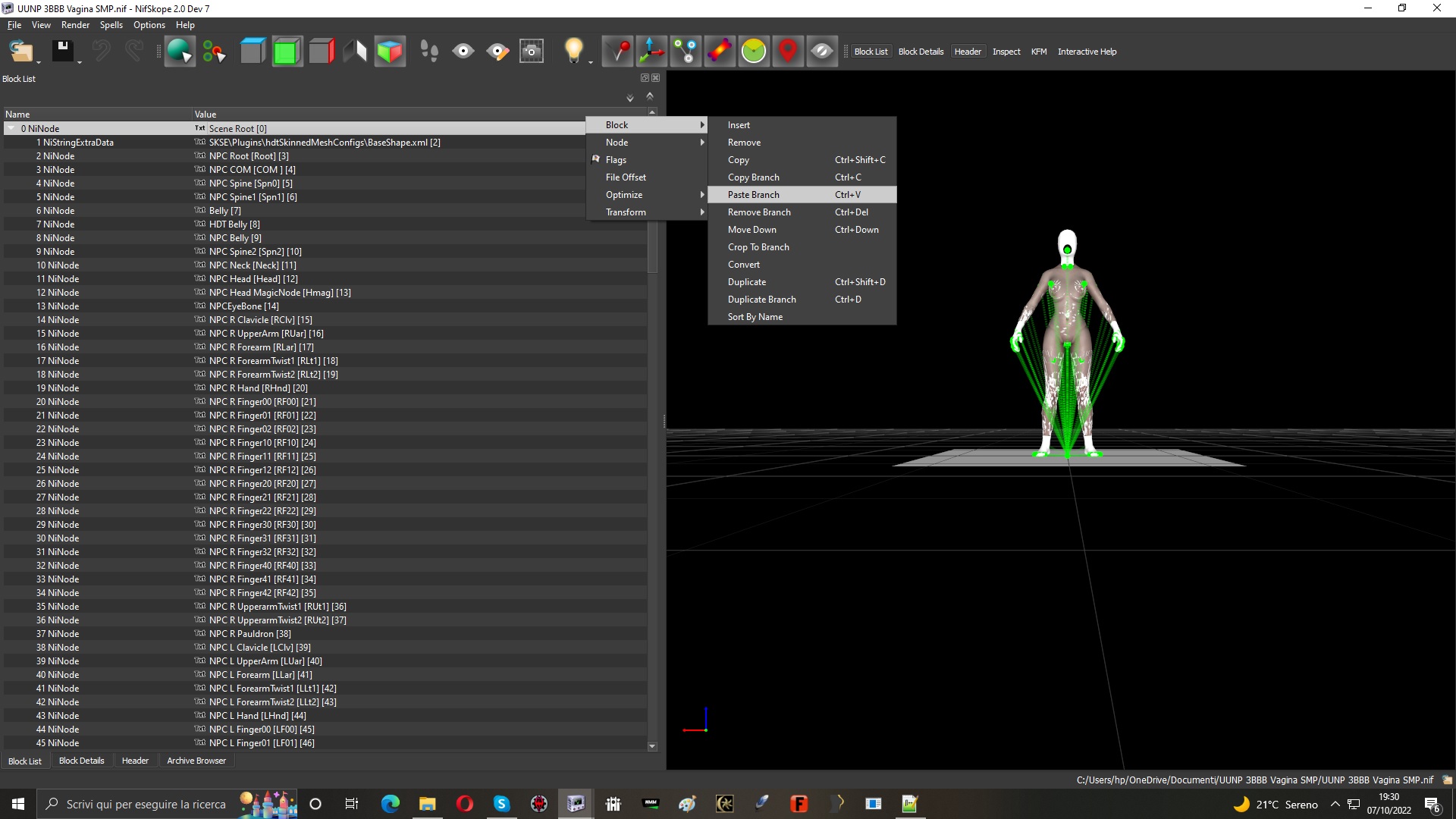Screen dimensions: 1456x819
Task: Click the Save floppy disk icon
Action: click(x=62, y=52)
